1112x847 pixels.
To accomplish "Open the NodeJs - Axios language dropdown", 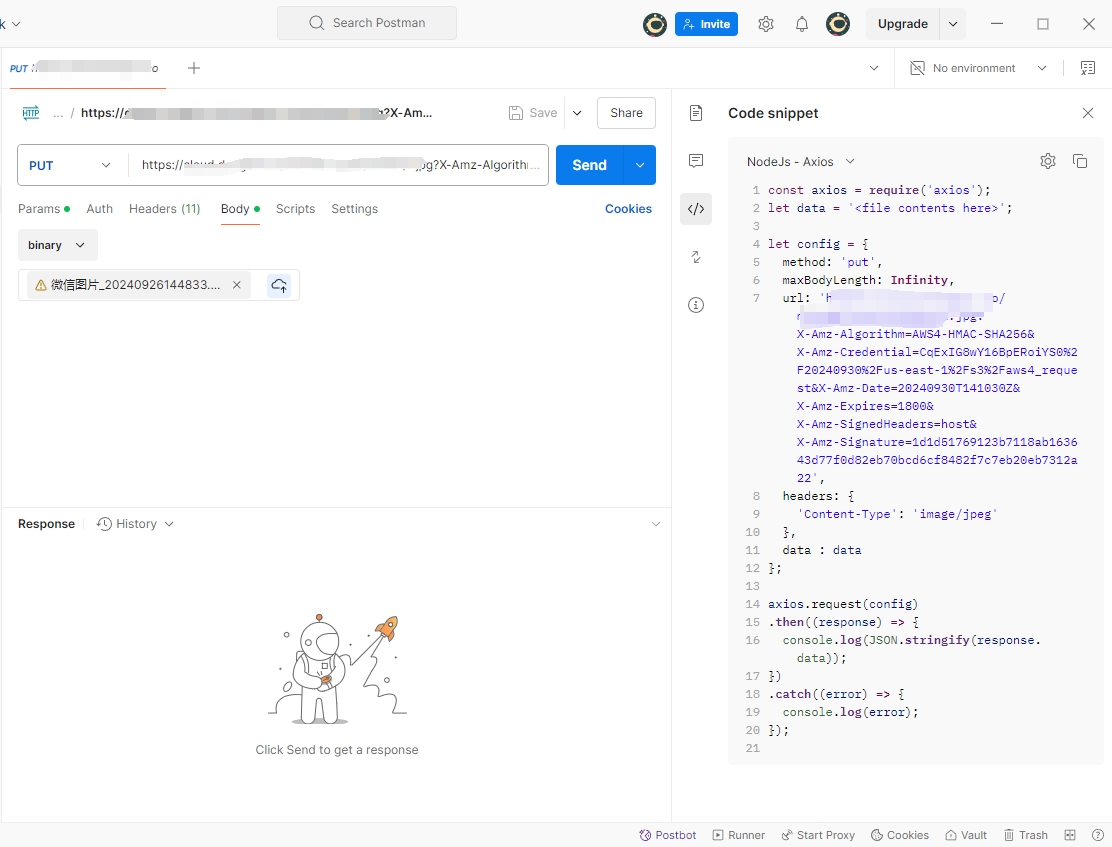I will click(x=801, y=162).
